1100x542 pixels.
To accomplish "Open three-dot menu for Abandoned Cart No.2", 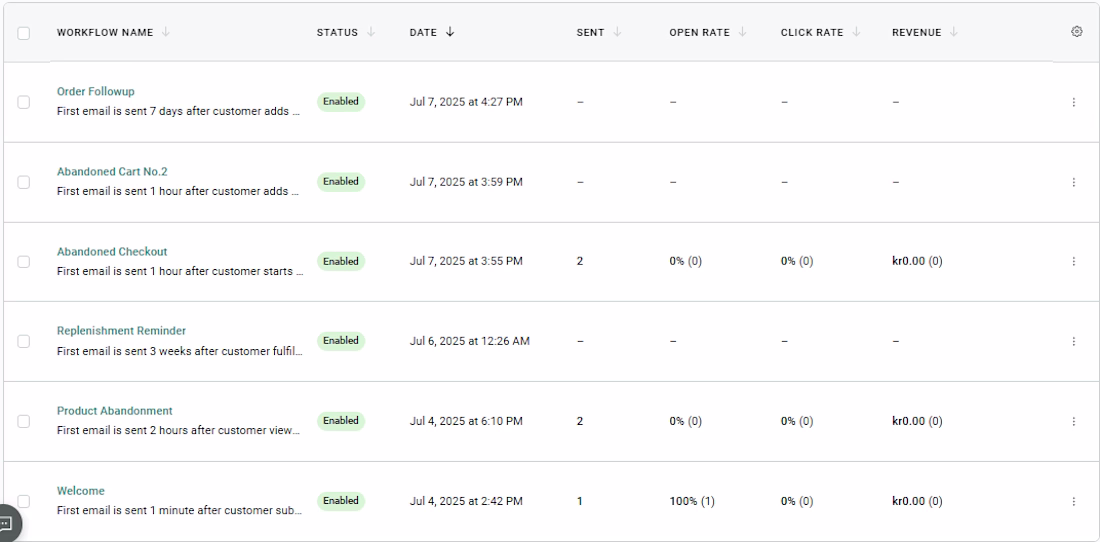I will pyautogui.click(x=1074, y=182).
